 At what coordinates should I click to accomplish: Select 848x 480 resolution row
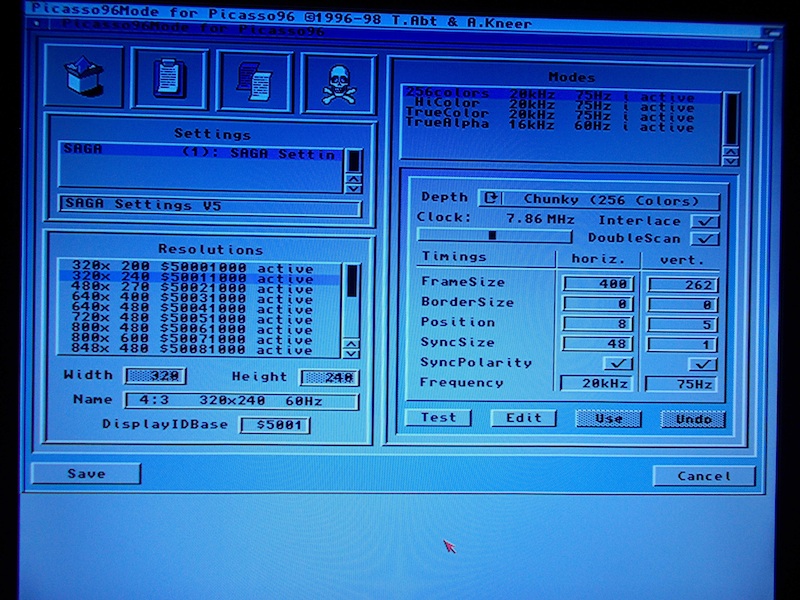(x=199, y=349)
